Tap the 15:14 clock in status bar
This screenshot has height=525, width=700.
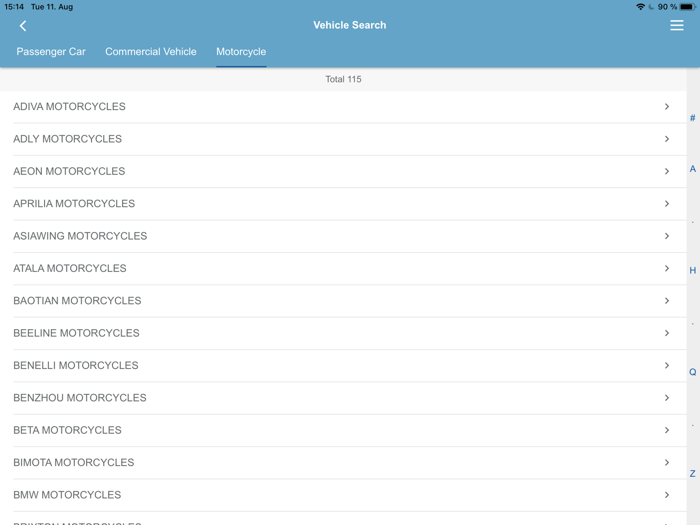(x=14, y=7)
